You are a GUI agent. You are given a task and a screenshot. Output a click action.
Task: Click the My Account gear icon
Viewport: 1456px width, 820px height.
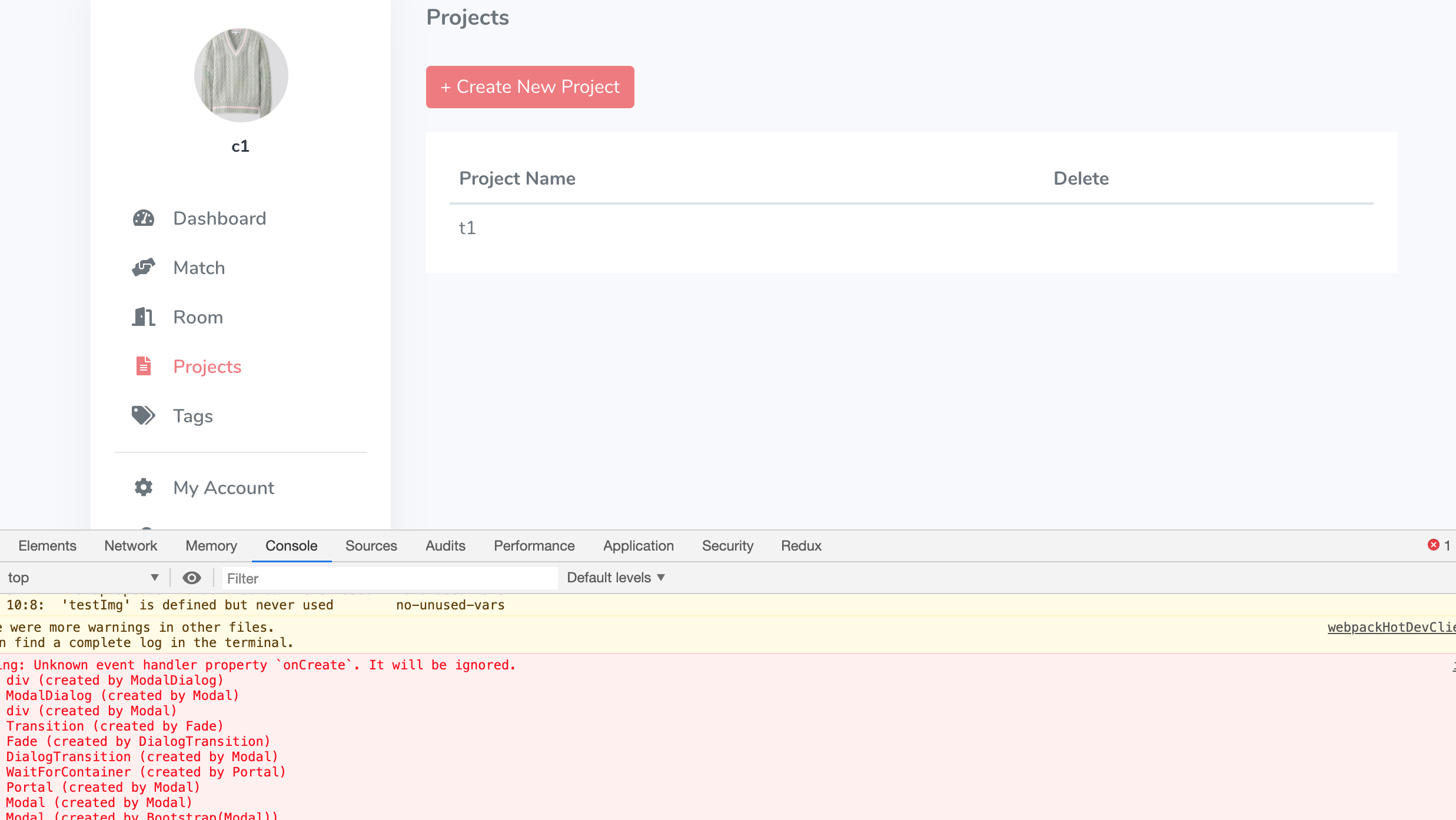[144, 487]
